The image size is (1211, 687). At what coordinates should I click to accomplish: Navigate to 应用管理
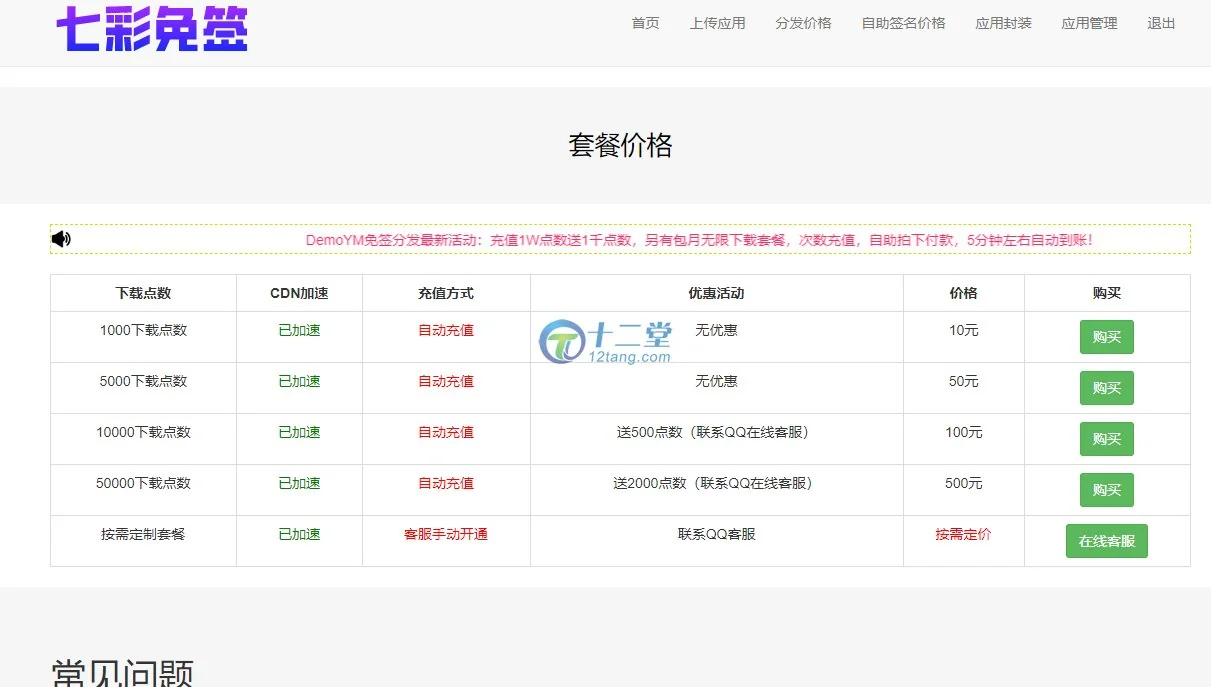coord(1089,23)
